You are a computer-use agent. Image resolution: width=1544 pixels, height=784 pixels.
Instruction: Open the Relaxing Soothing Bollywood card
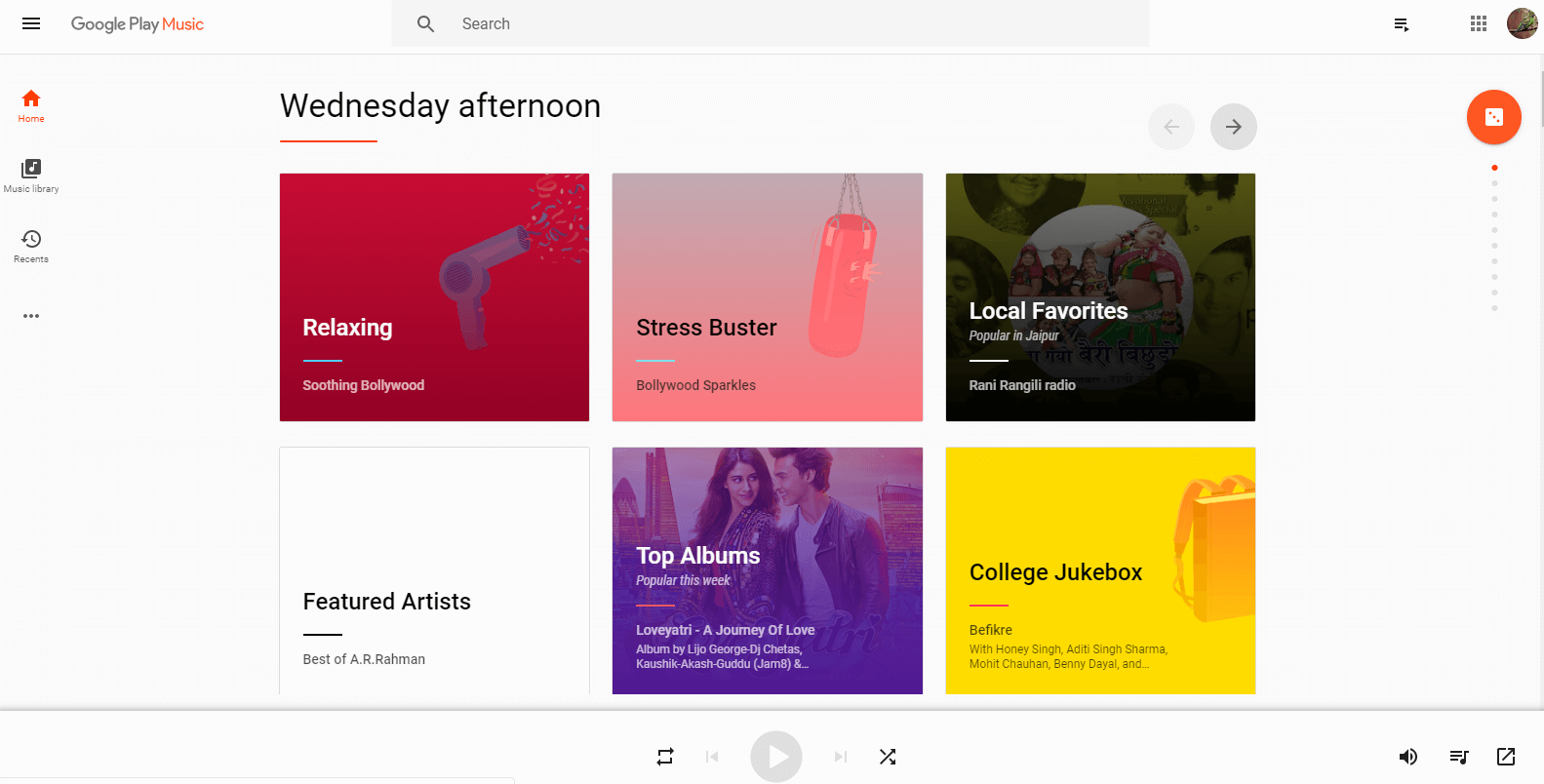pos(434,297)
